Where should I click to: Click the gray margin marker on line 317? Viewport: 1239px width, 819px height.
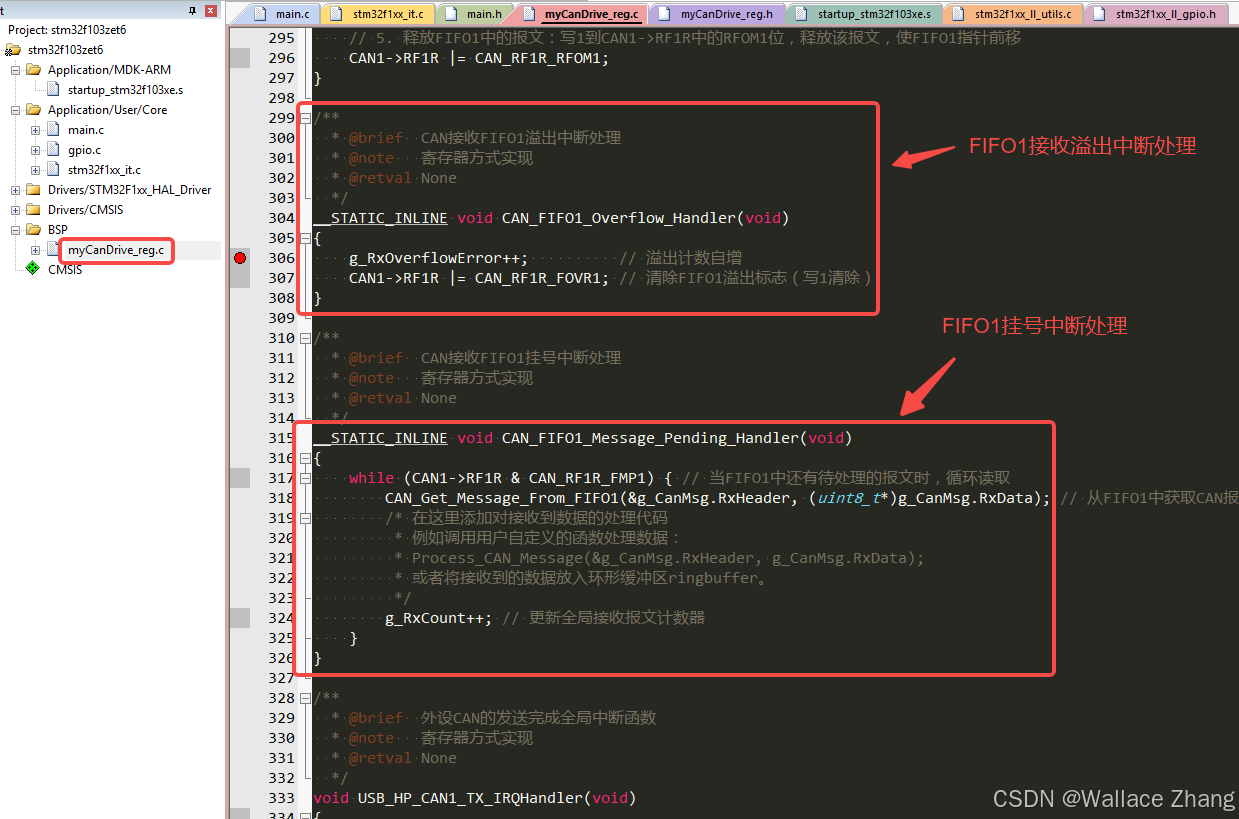tap(239, 478)
